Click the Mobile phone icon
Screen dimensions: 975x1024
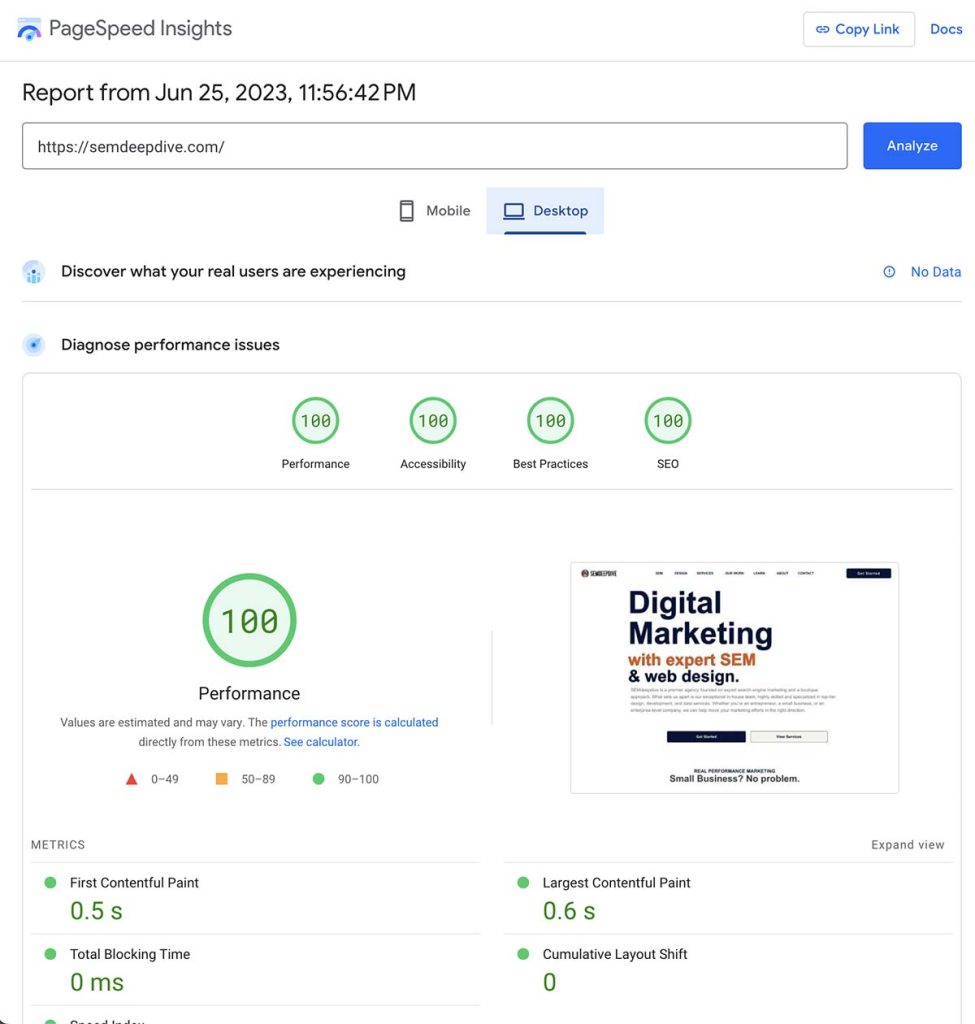406,211
